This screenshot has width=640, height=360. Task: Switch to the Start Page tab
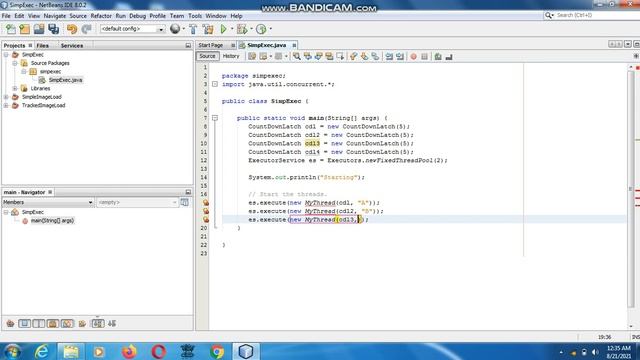point(211,45)
